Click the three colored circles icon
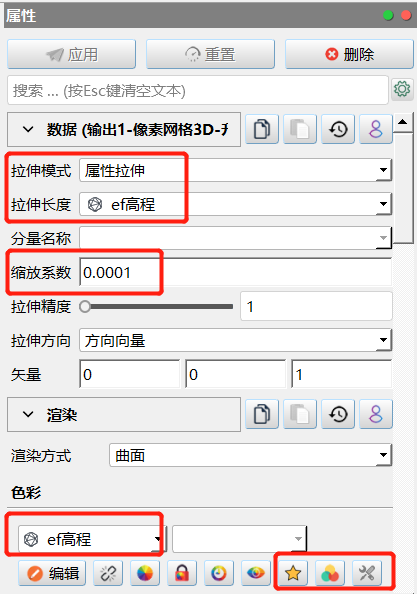The image size is (417, 594). 330,573
